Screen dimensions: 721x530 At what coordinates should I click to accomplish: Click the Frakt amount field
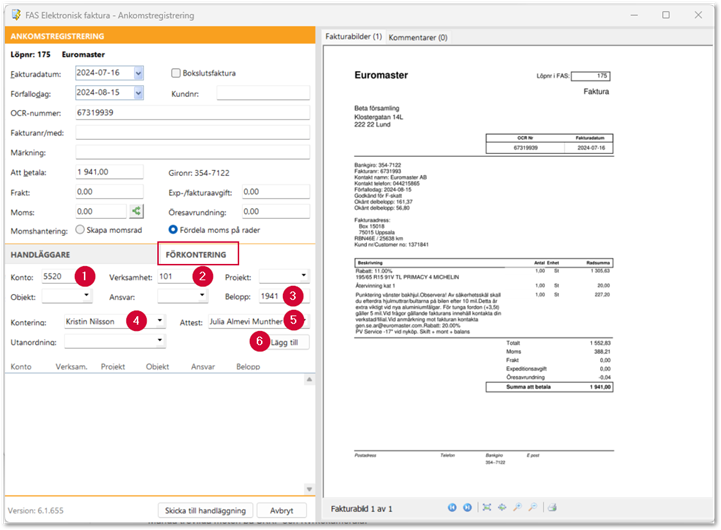(109, 192)
